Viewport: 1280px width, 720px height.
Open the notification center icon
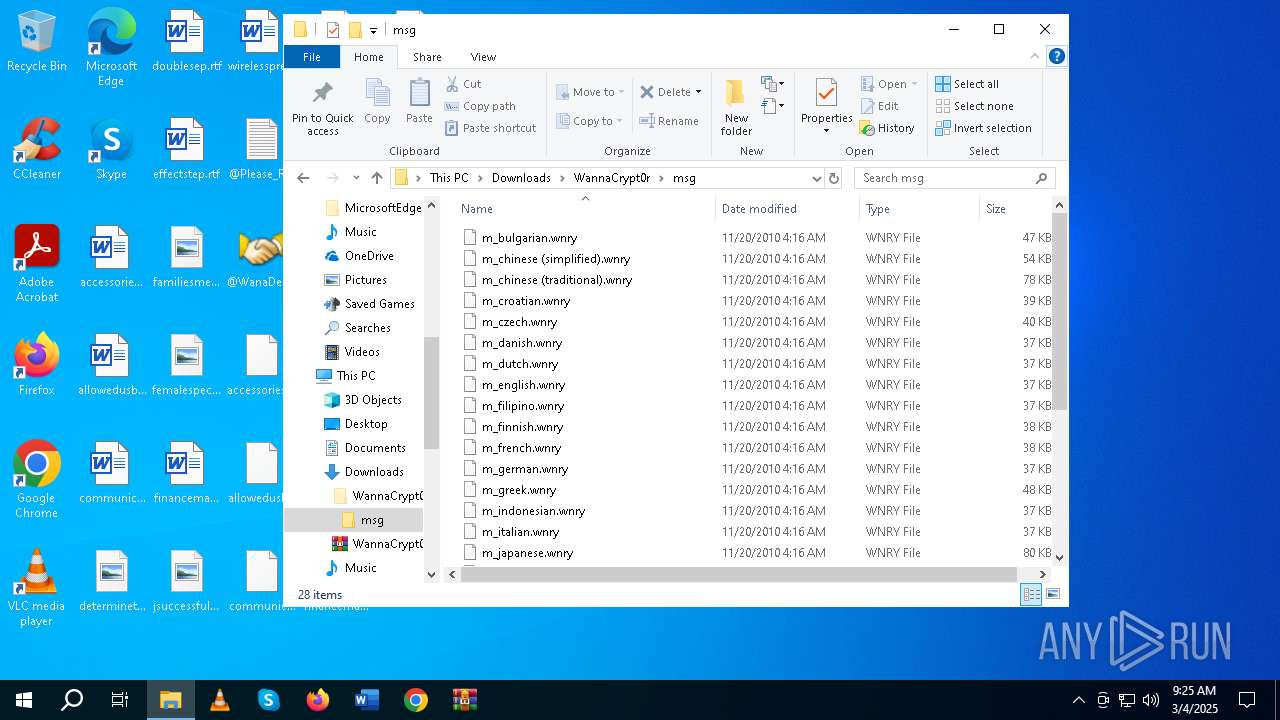1247,700
